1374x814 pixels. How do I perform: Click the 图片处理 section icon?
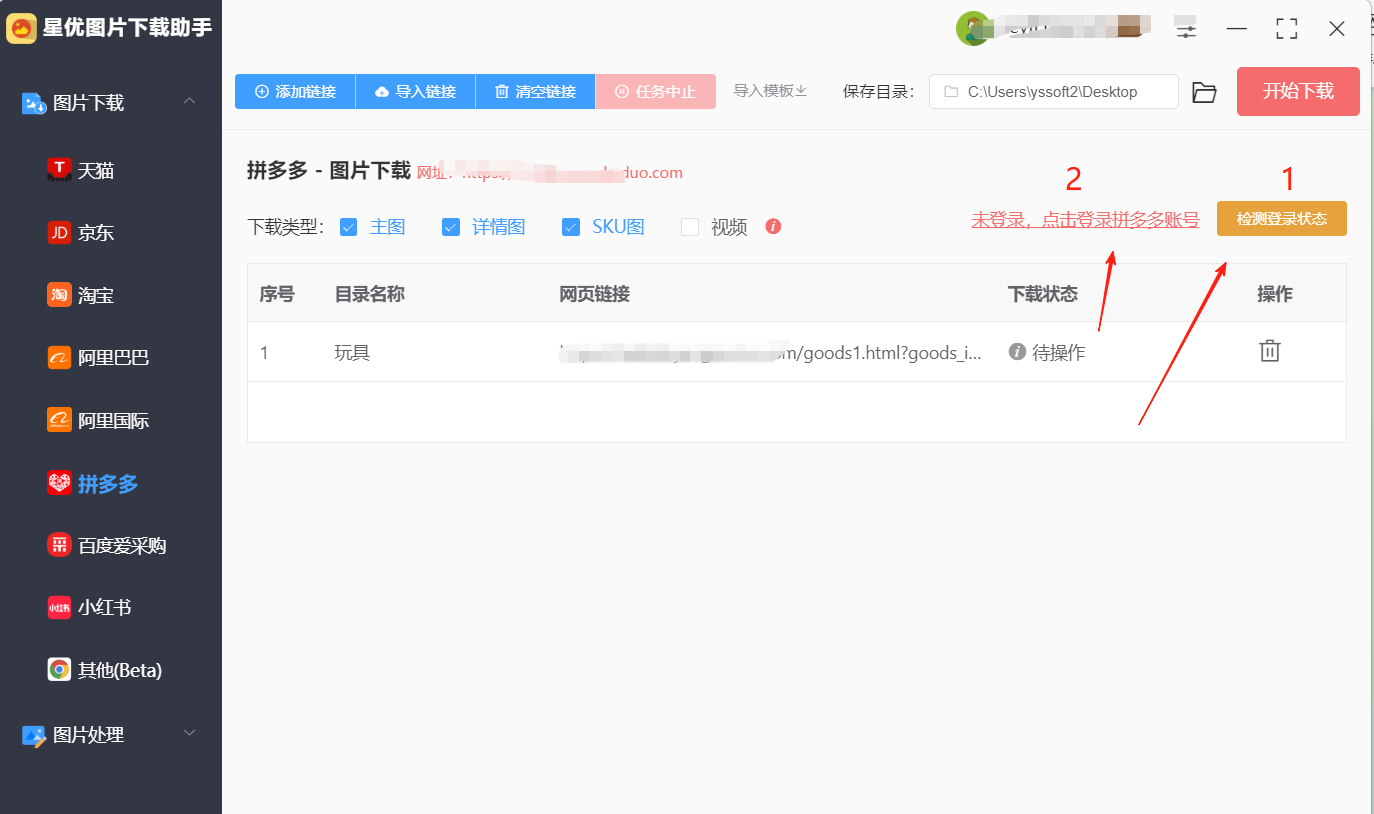click(34, 735)
